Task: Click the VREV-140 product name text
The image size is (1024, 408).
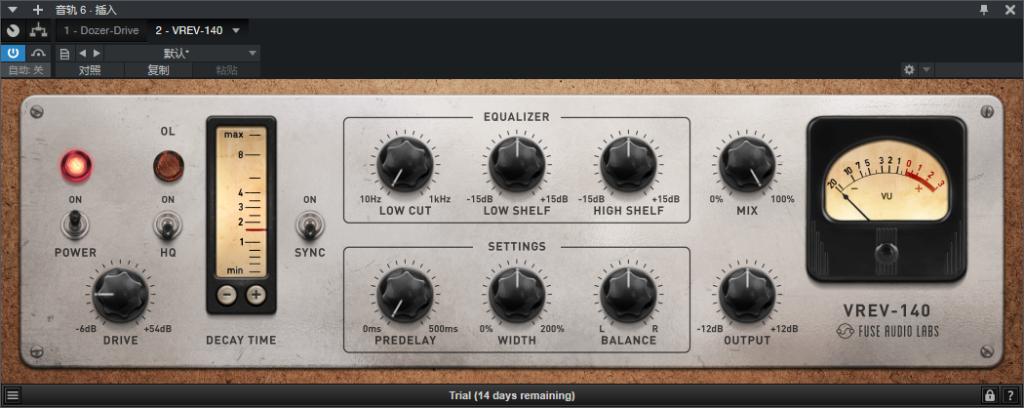Action: [887, 311]
